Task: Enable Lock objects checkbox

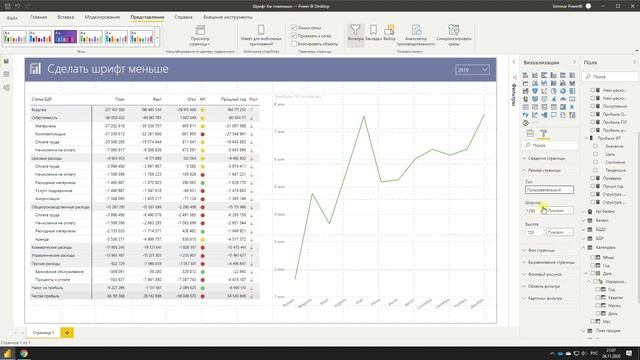Action: (294, 44)
